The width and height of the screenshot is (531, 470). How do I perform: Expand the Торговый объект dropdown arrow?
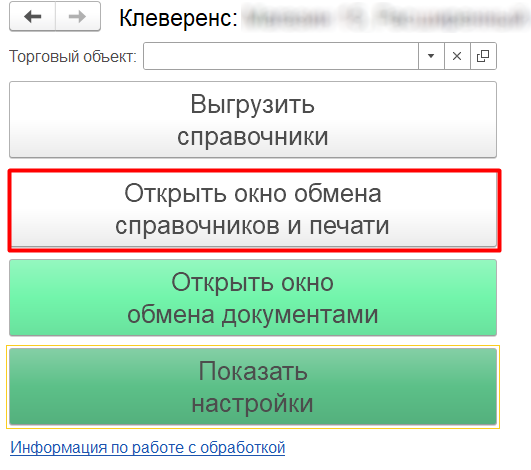431,56
